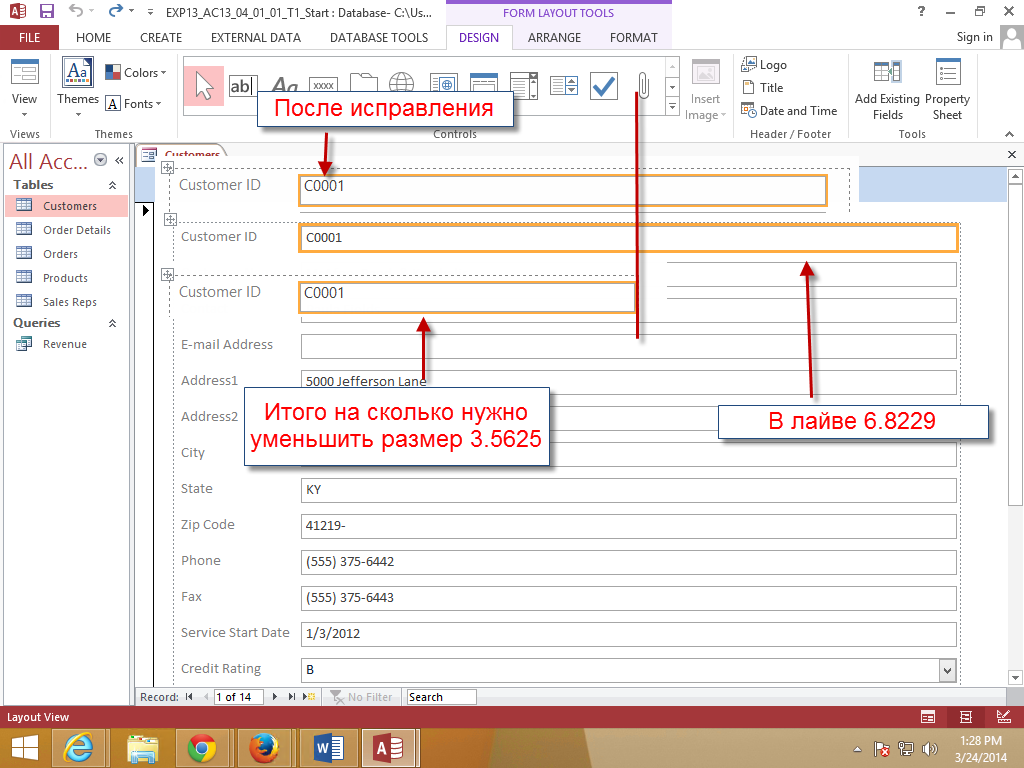The height and width of the screenshot is (768, 1024).
Task: Open the FILE tab
Action: point(29,37)
